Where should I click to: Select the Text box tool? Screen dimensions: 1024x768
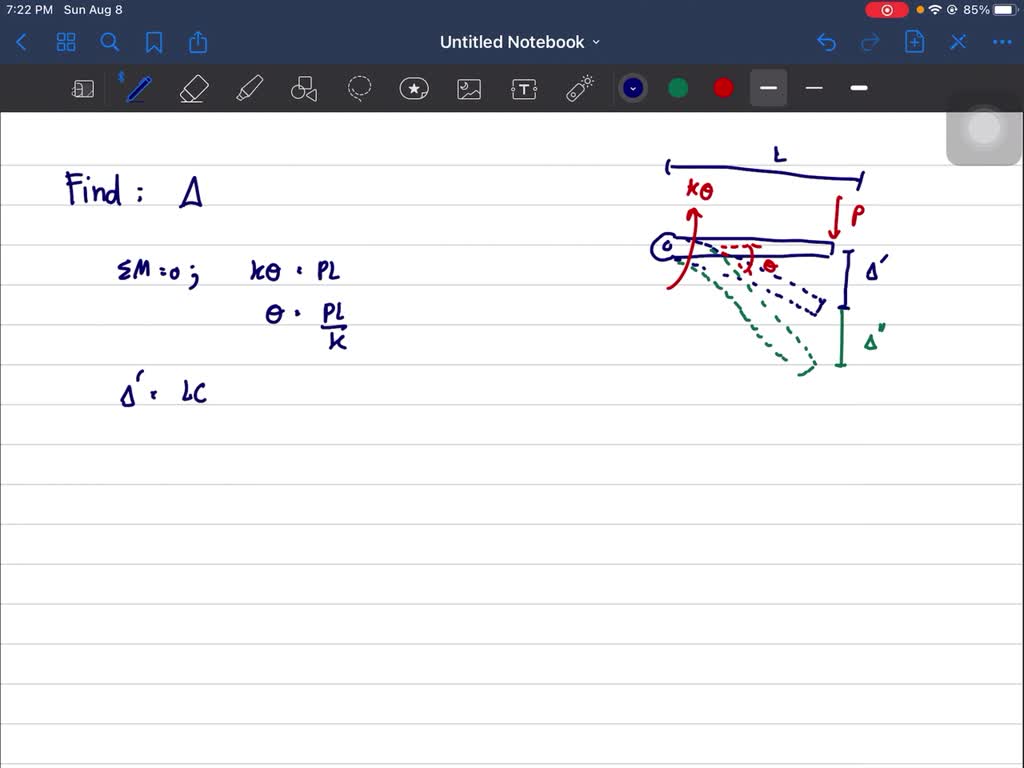click(524, 89)
